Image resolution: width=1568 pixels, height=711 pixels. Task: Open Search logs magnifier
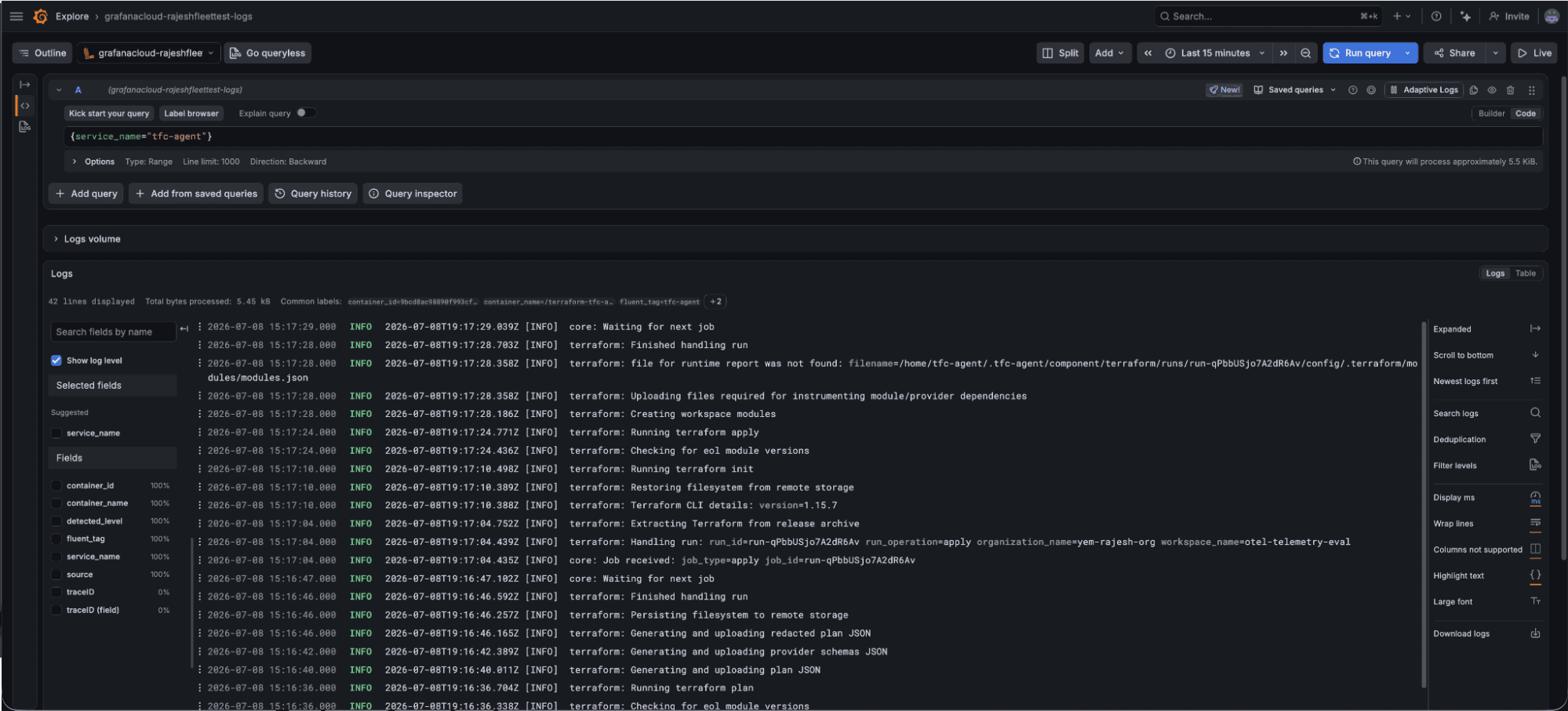click(1535, 413)
